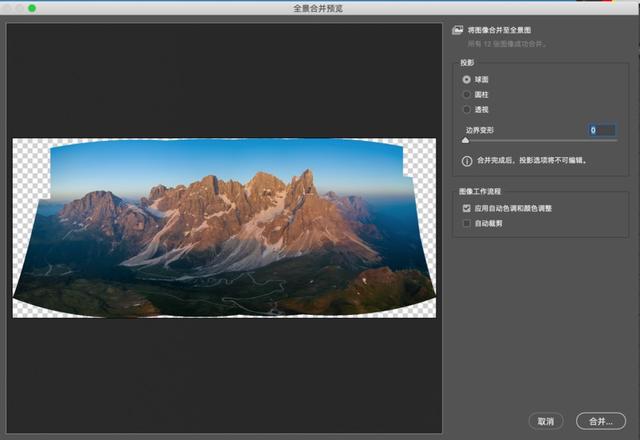Click the 边界变形 label text
This screenshot has height=440, width=640.
point(480,130)
